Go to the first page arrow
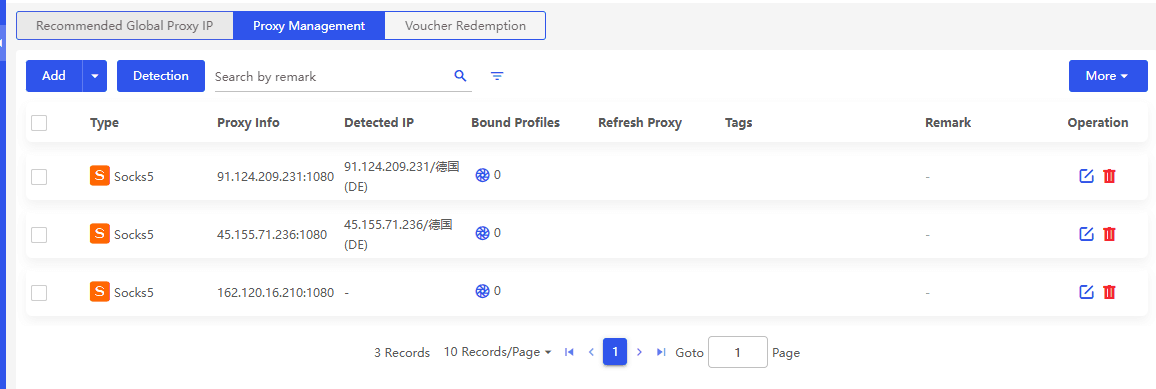 pos(568,352)
